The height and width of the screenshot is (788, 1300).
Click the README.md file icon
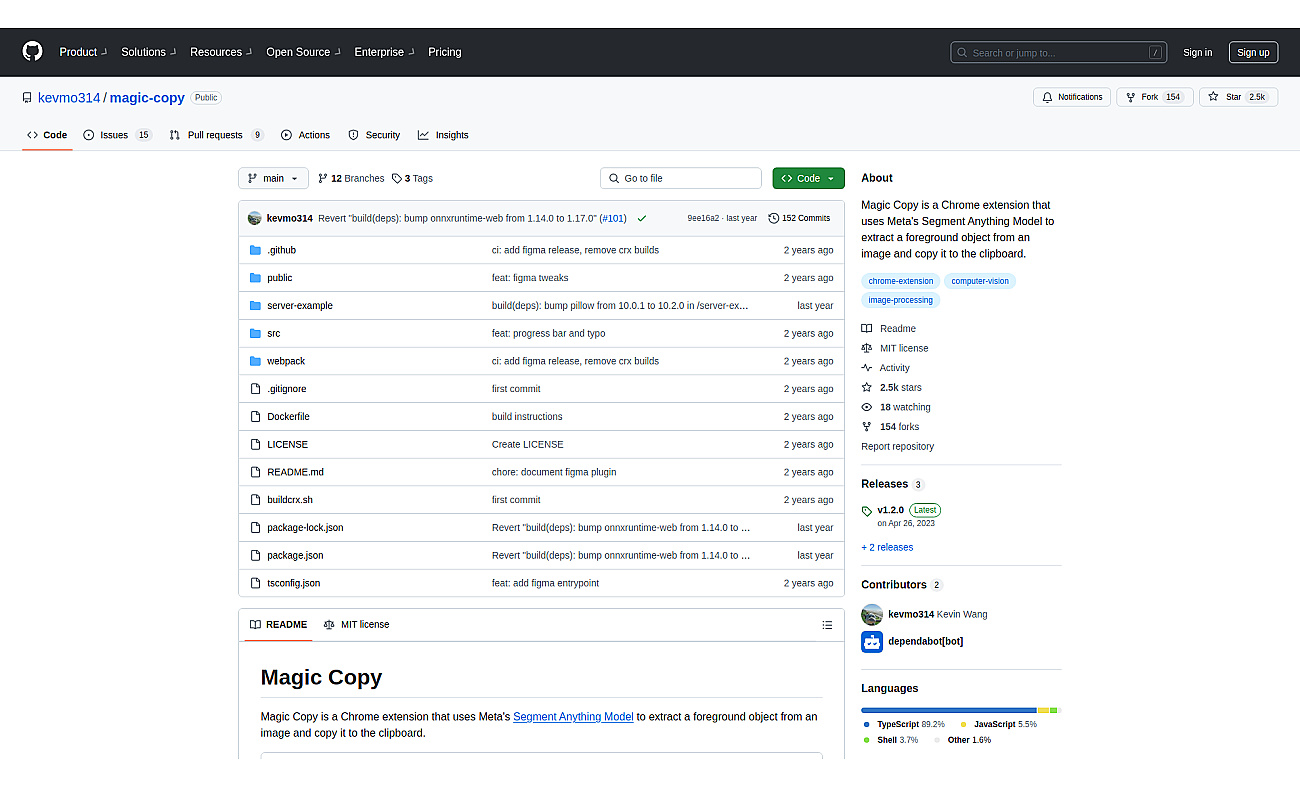255,472
